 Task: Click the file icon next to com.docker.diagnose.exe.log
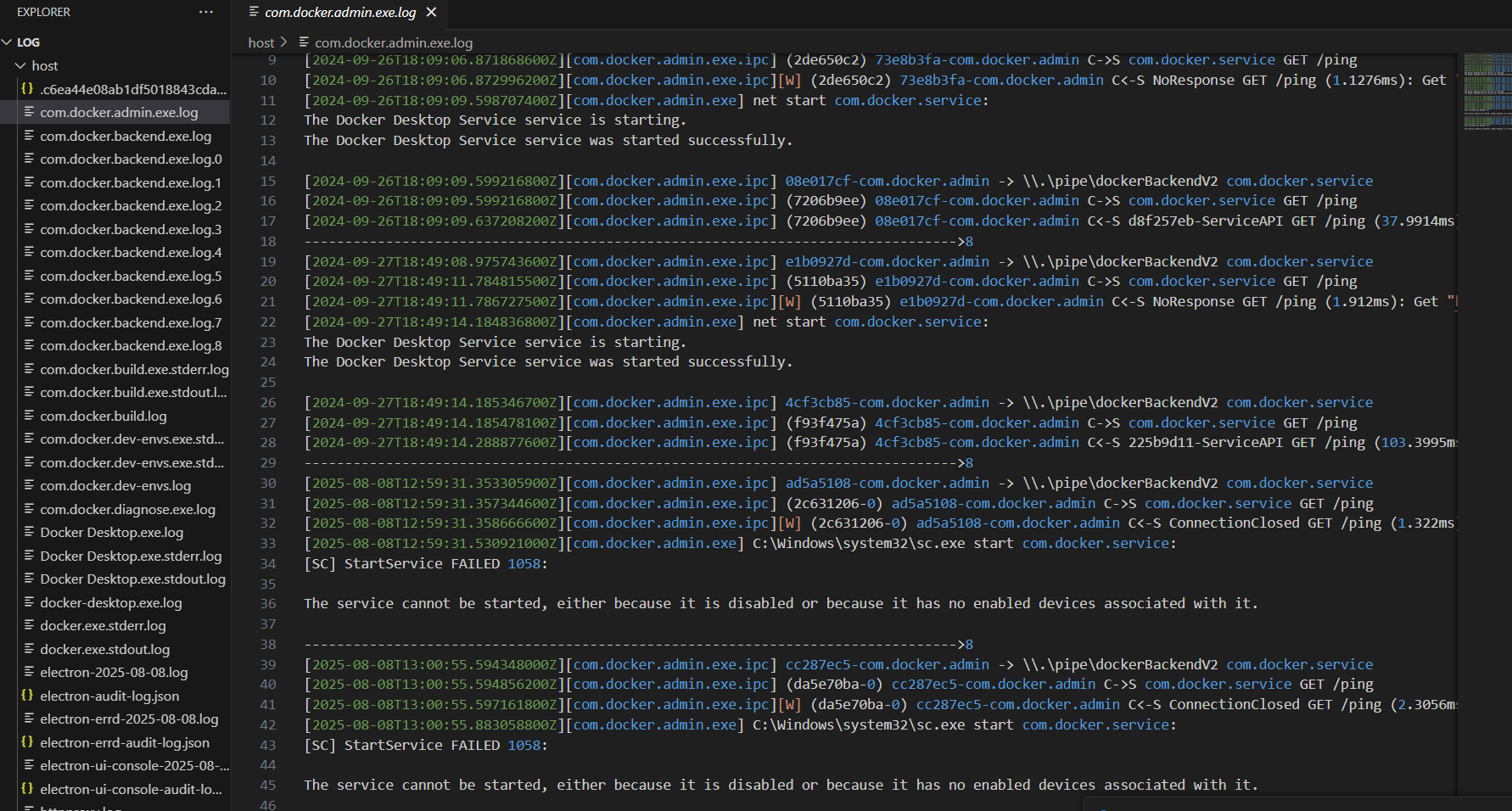pyautogui.click(x=30, y=509)
